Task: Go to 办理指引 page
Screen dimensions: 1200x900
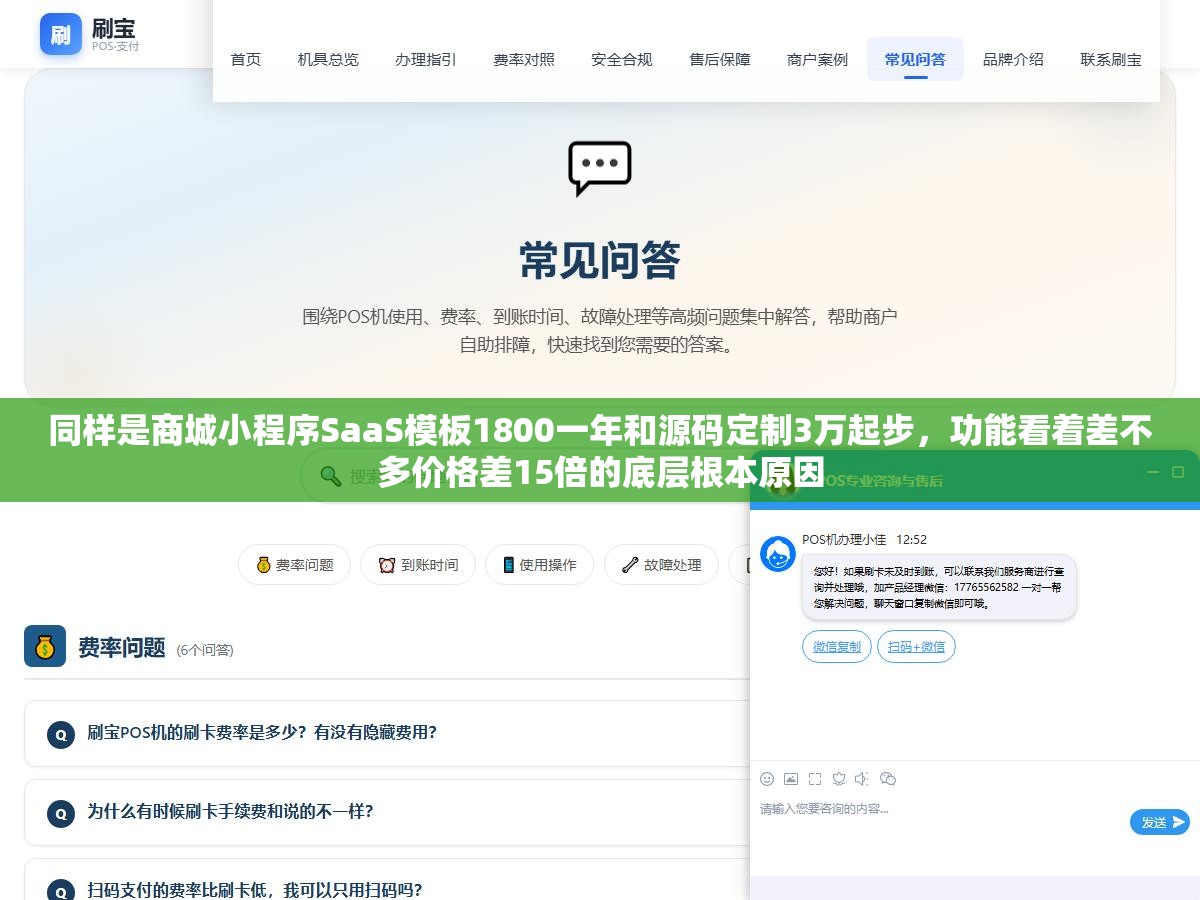Action: pyautogui.click(x=426, y=59)
